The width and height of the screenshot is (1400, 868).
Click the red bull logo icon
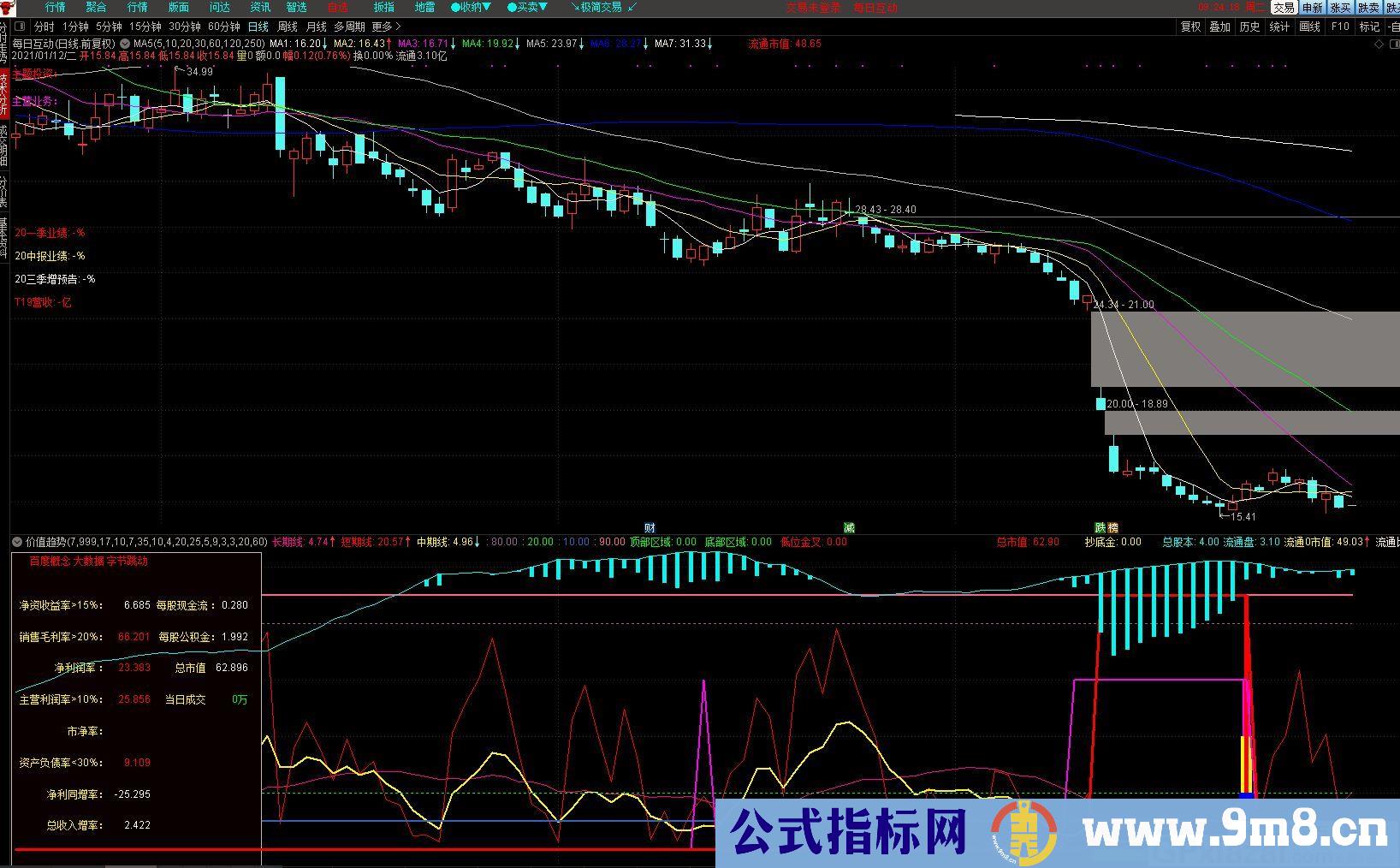pos(9,7)
